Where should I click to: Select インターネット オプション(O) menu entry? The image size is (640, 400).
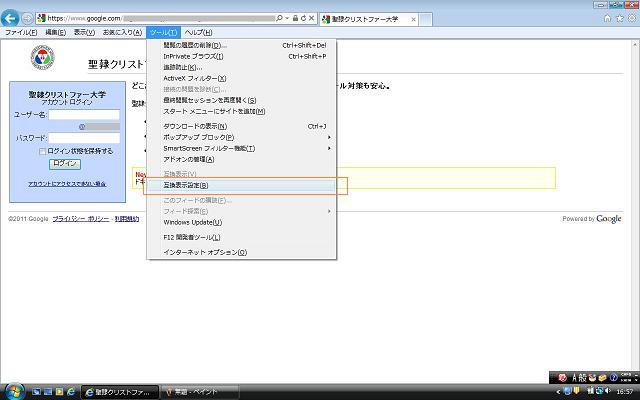pyautogui.click(x=242, y=252)
